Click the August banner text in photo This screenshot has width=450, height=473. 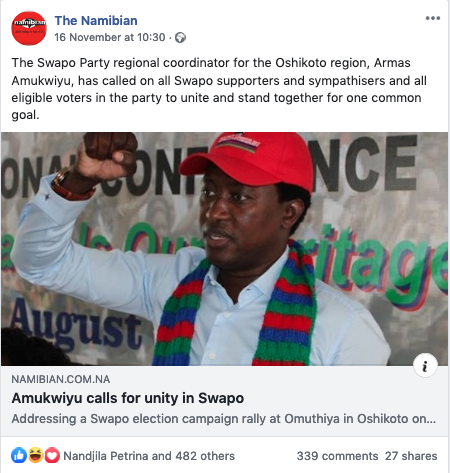(x=75, y=325)
